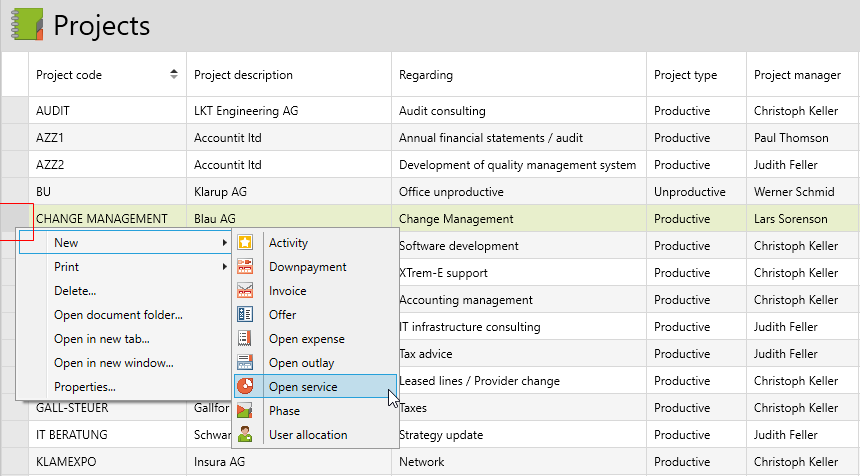Sort by Project code column arrows

(x=174, y=75)
